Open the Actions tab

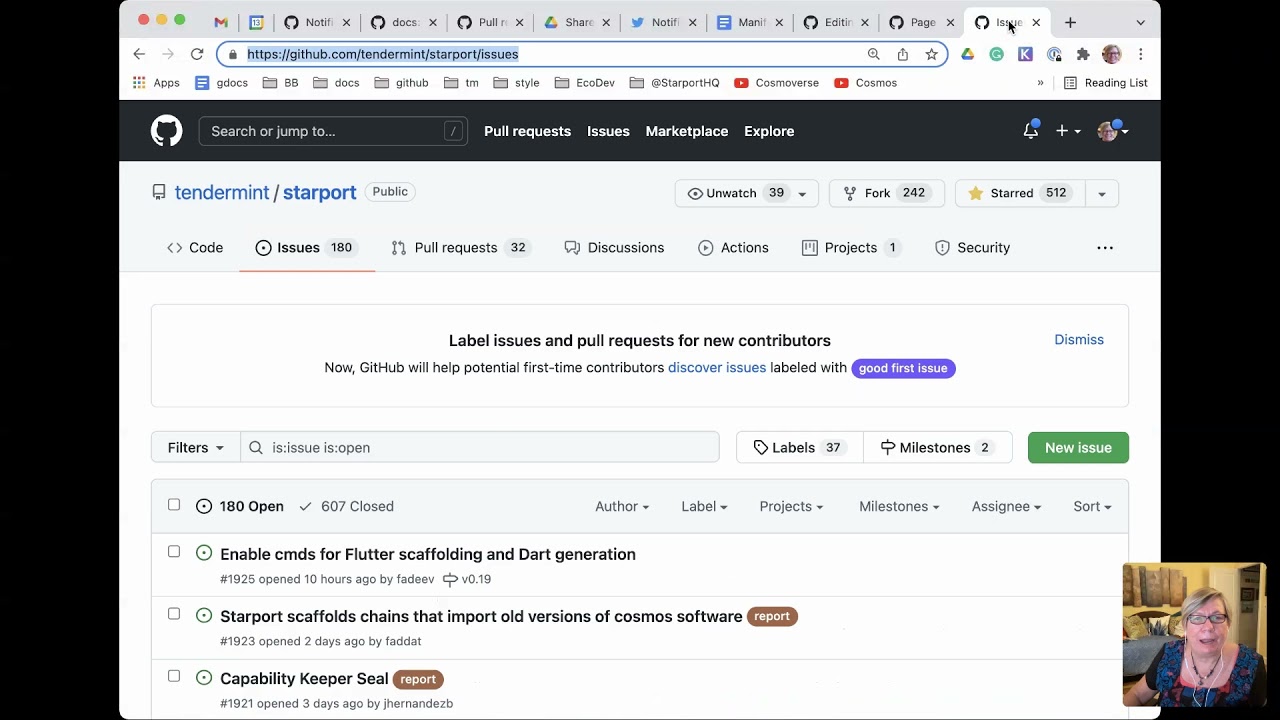pyautogui.click(x=733, y=248)
